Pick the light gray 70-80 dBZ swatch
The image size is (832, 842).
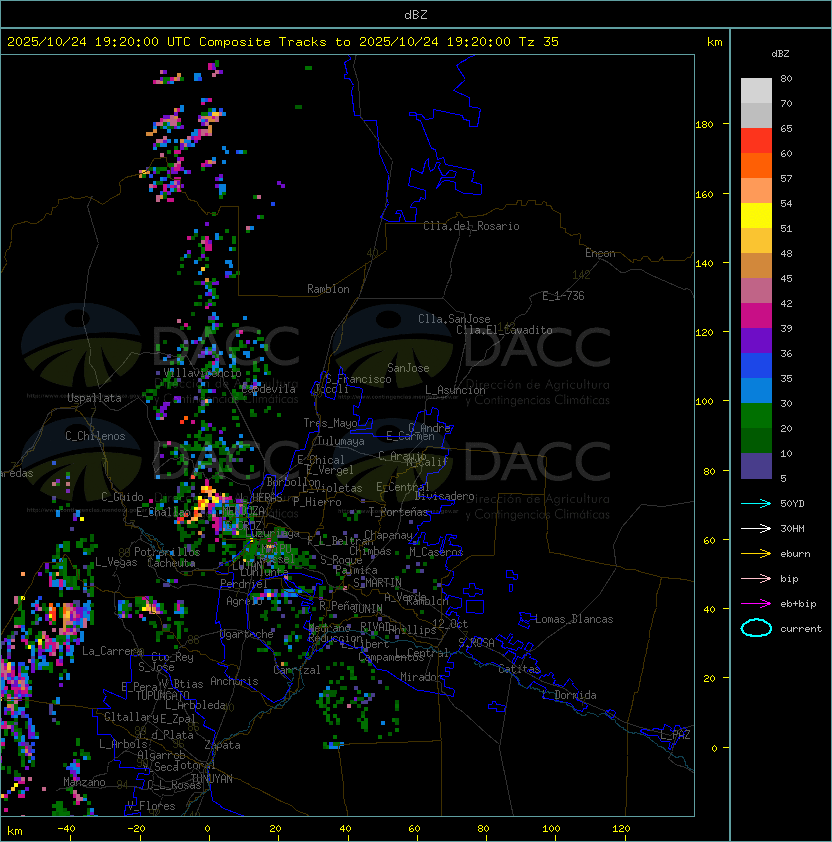tap(756, 91)
